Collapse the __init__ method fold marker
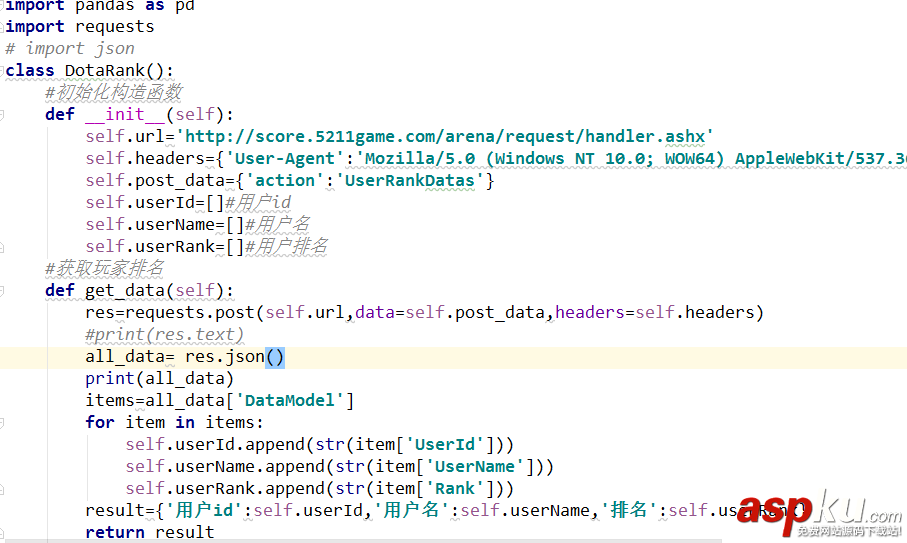The height and width of the screenshot is (543, 907). coord(2,115)
